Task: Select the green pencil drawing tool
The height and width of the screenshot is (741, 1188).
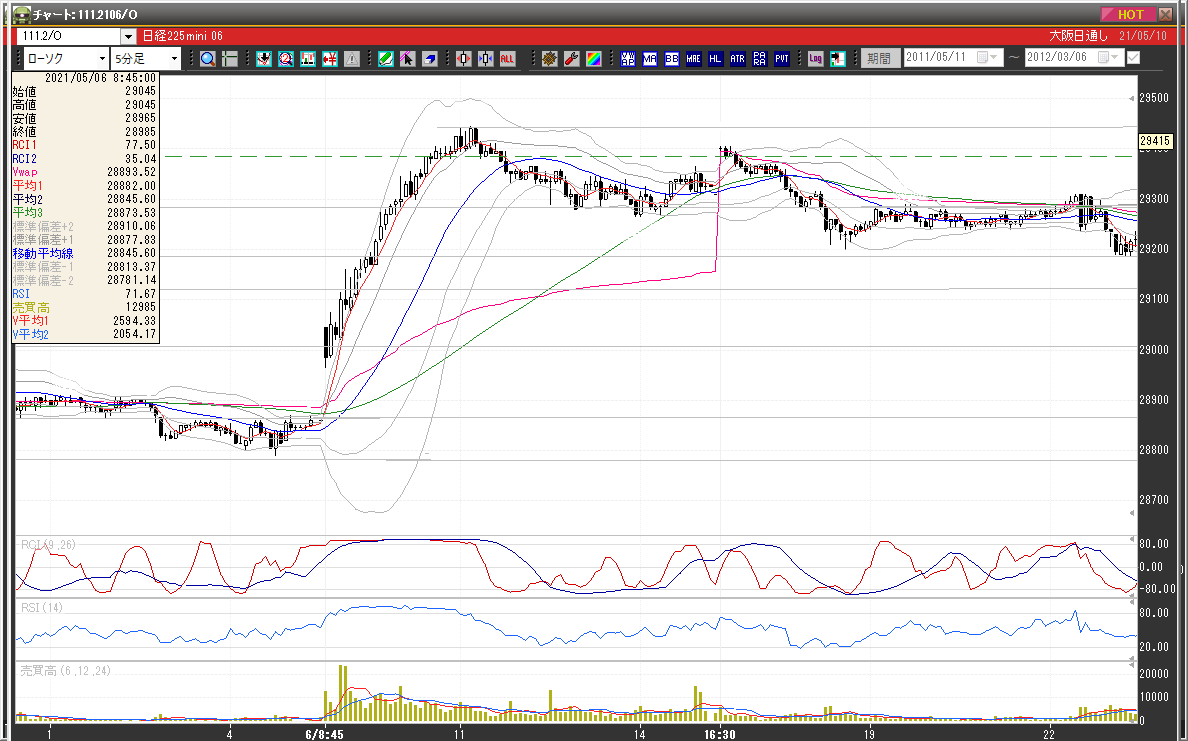Action: (x=386, y=58)
